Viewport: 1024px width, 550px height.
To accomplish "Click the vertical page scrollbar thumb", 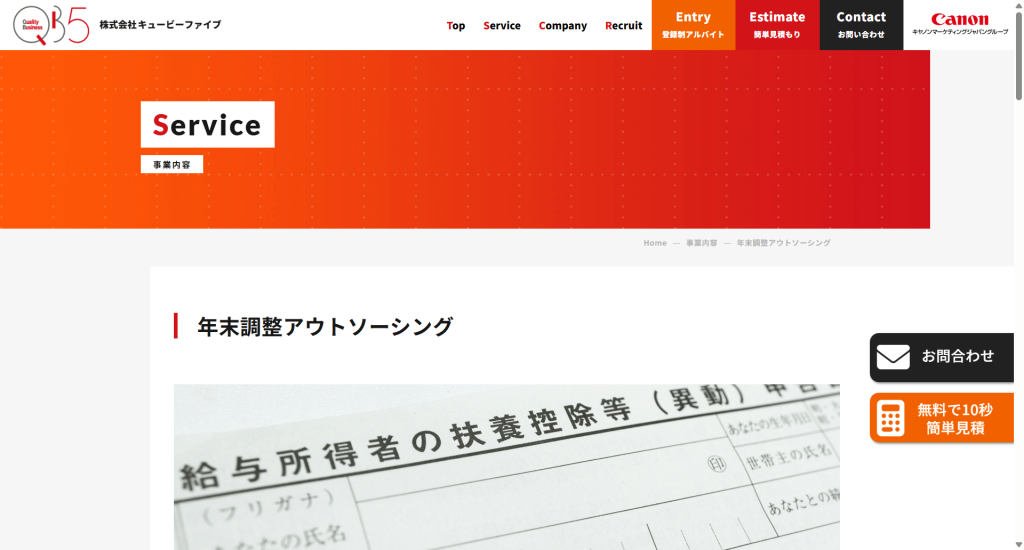I will click(x=1019, y=56).
